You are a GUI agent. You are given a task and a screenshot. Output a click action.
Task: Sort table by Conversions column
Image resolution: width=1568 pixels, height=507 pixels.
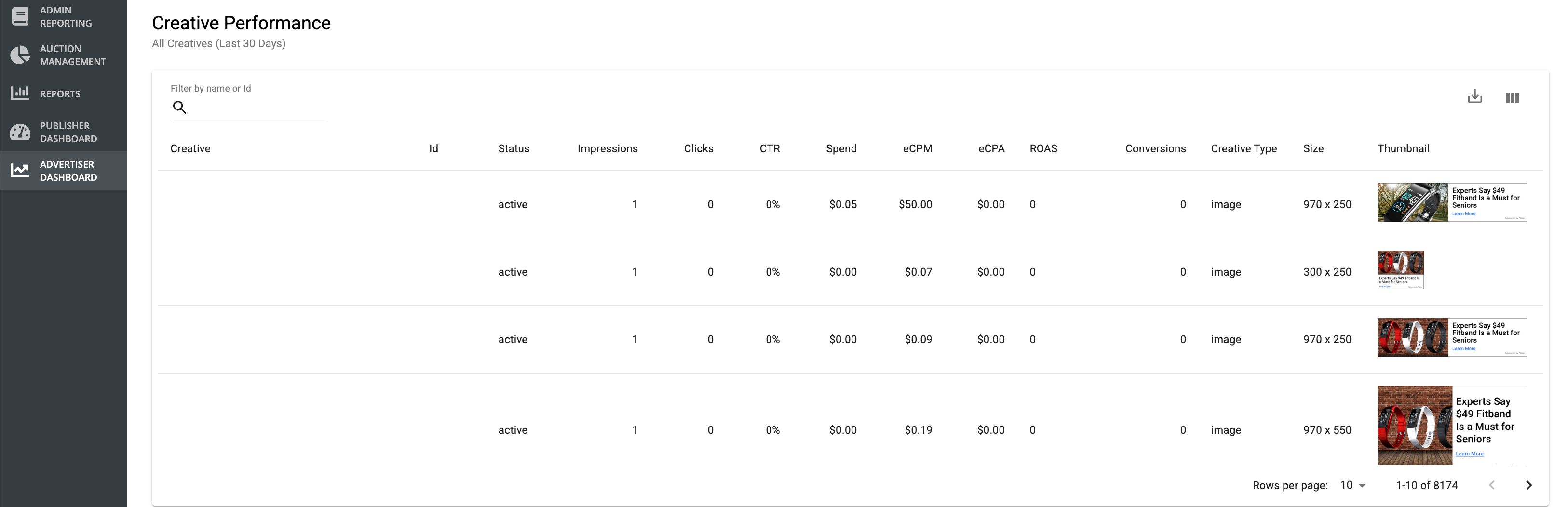1155,148
